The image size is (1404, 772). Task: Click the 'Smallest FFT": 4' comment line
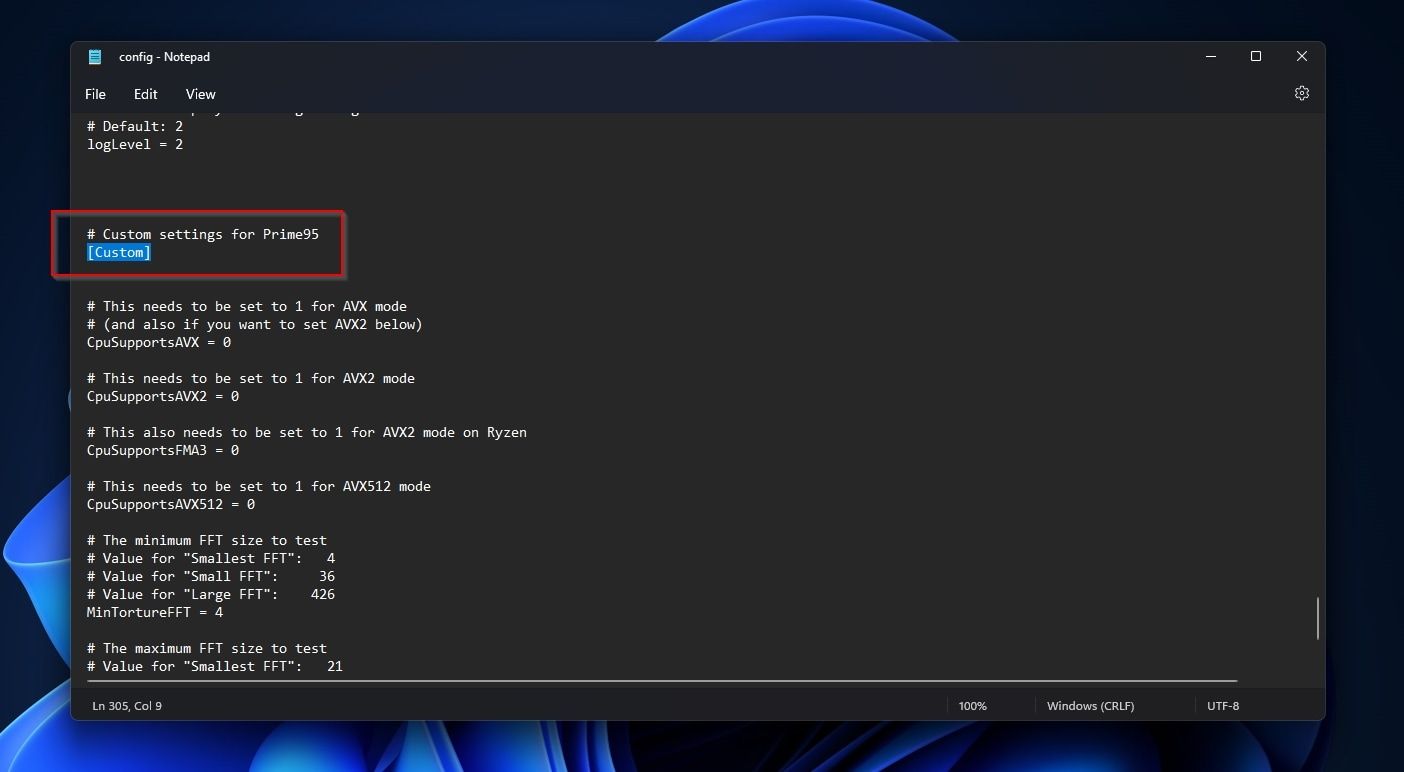click(211, 558)
